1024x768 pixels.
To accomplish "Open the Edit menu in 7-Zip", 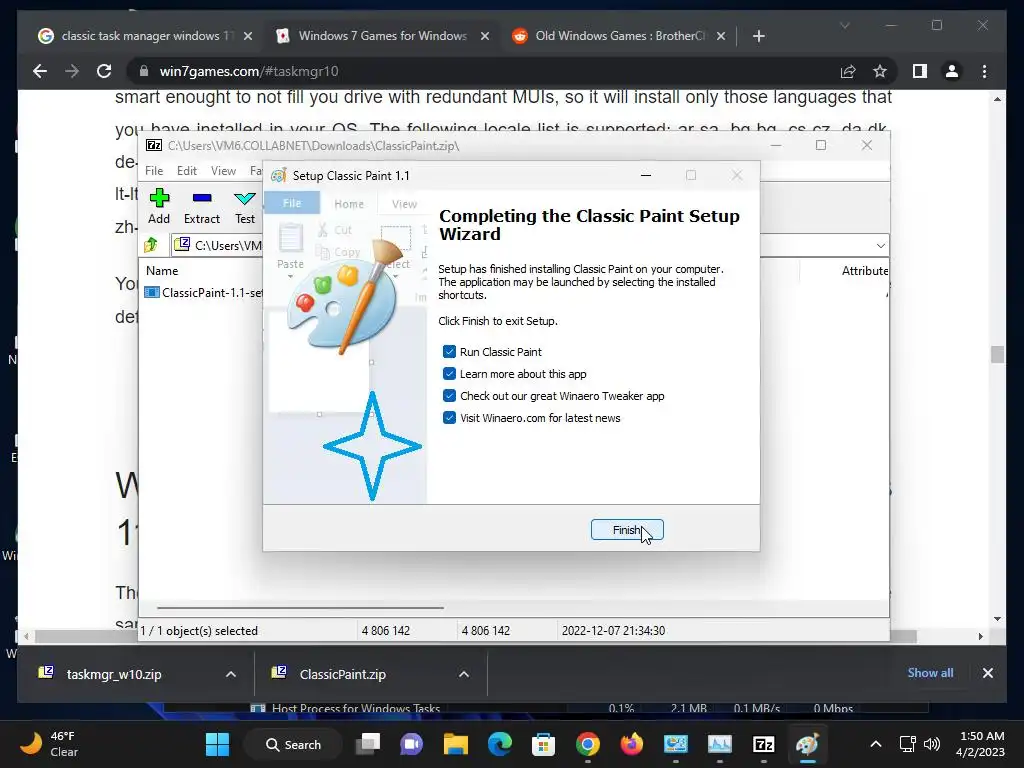I will point(187,170).
